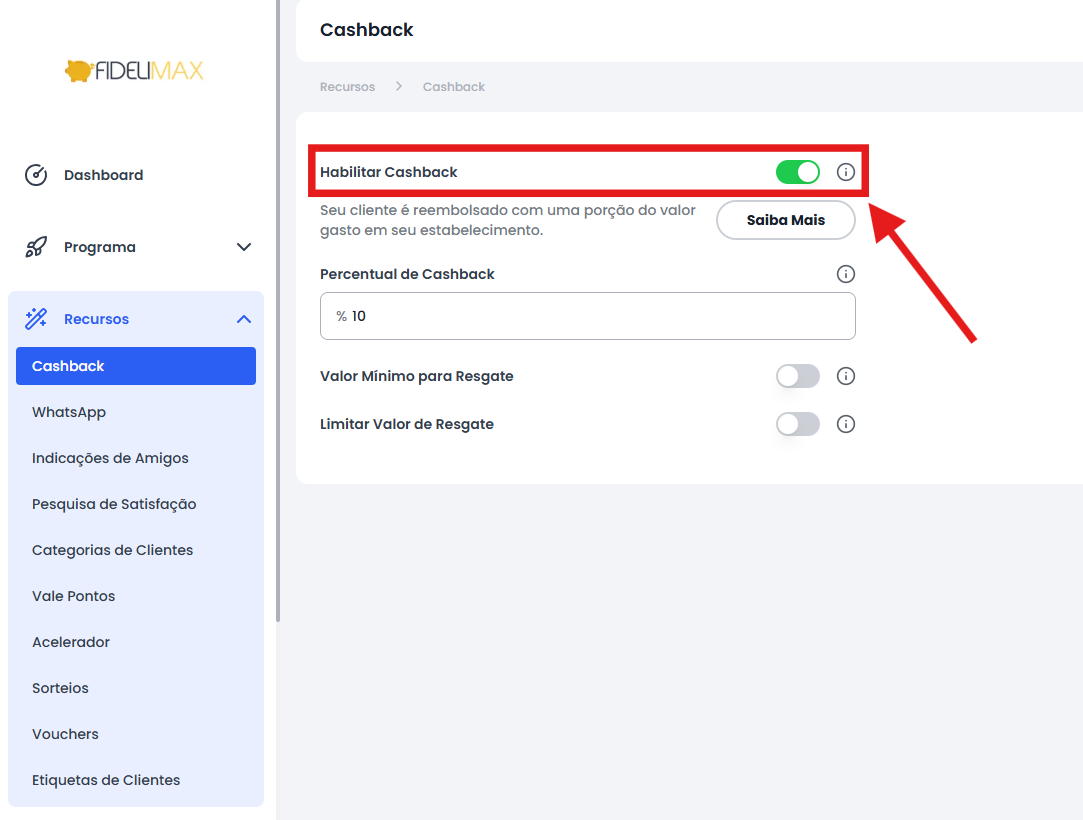Enable the Valor Mínimo para Resgate switch
1083x820 pixels.
798,376
